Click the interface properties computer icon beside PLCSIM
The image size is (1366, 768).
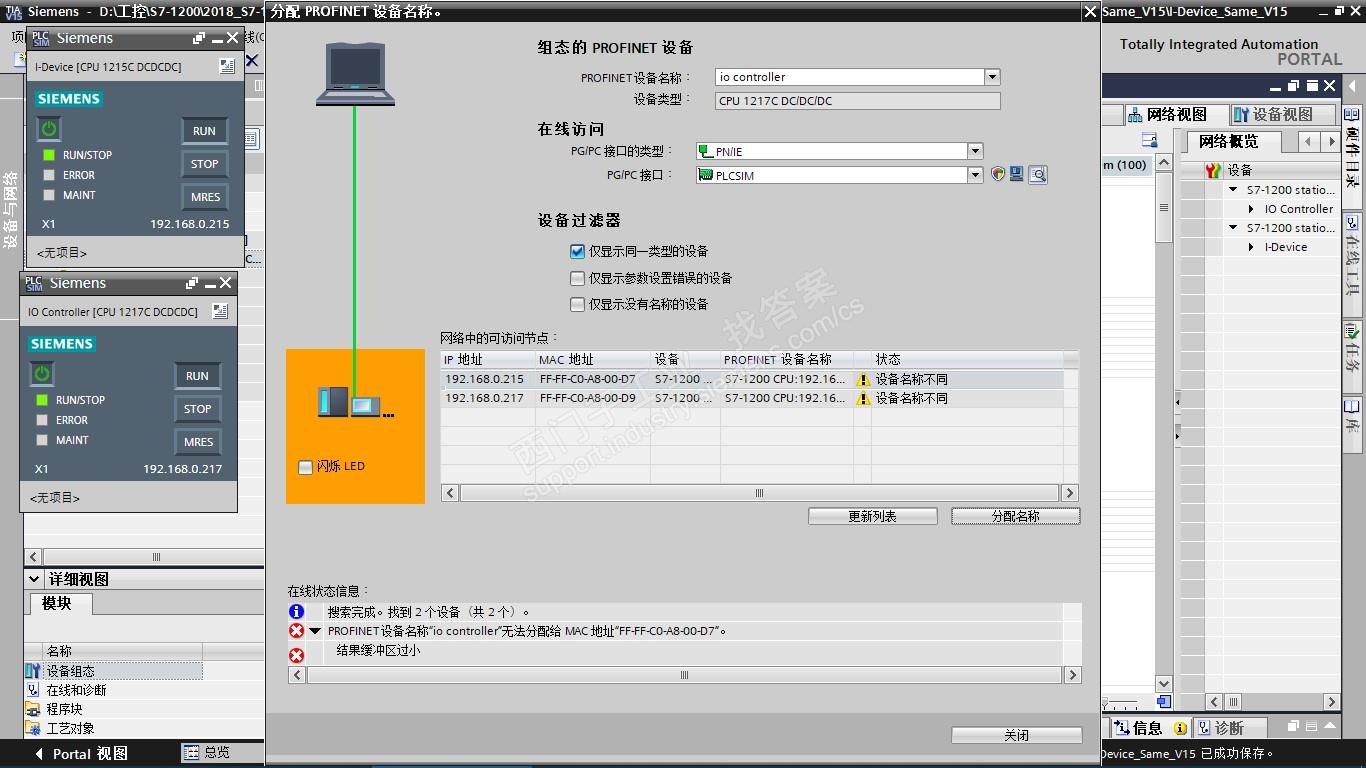pos(1016,174)
